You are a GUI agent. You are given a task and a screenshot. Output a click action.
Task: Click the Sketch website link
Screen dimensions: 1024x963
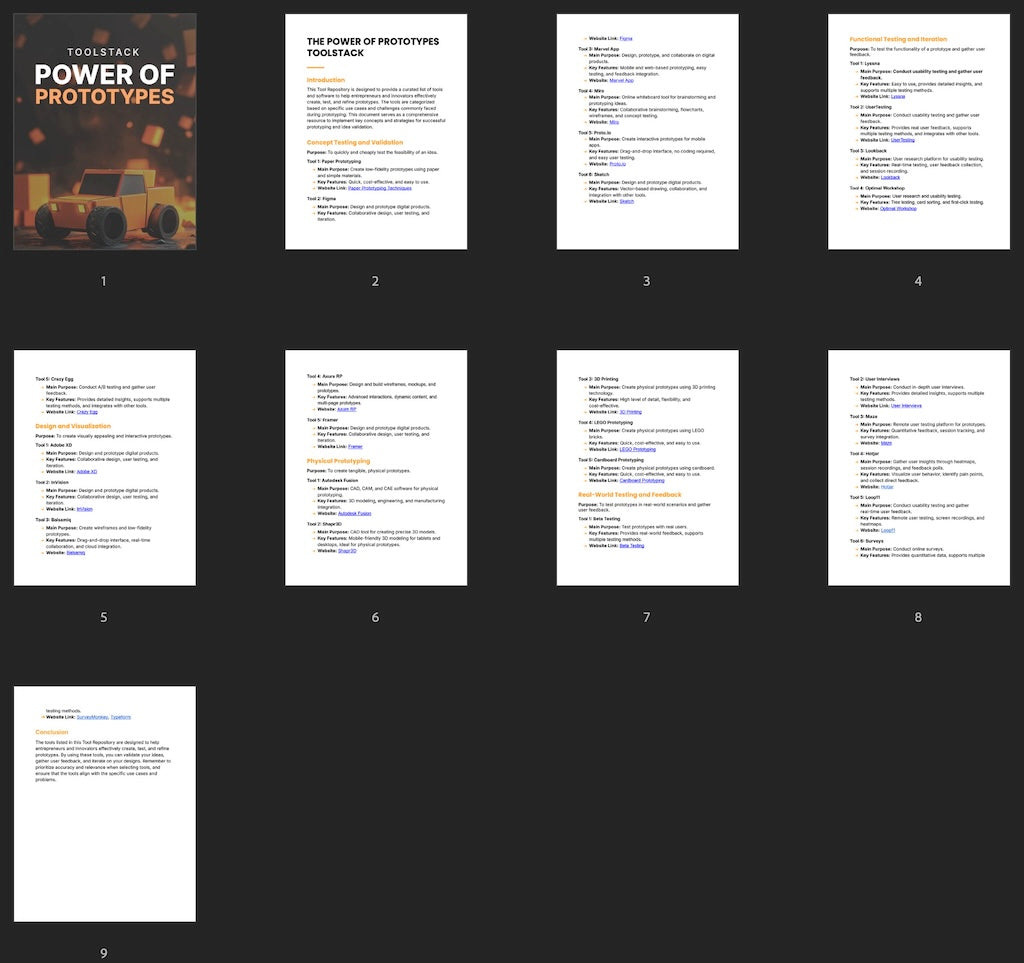pyautogui.click(x=627, y=201)
